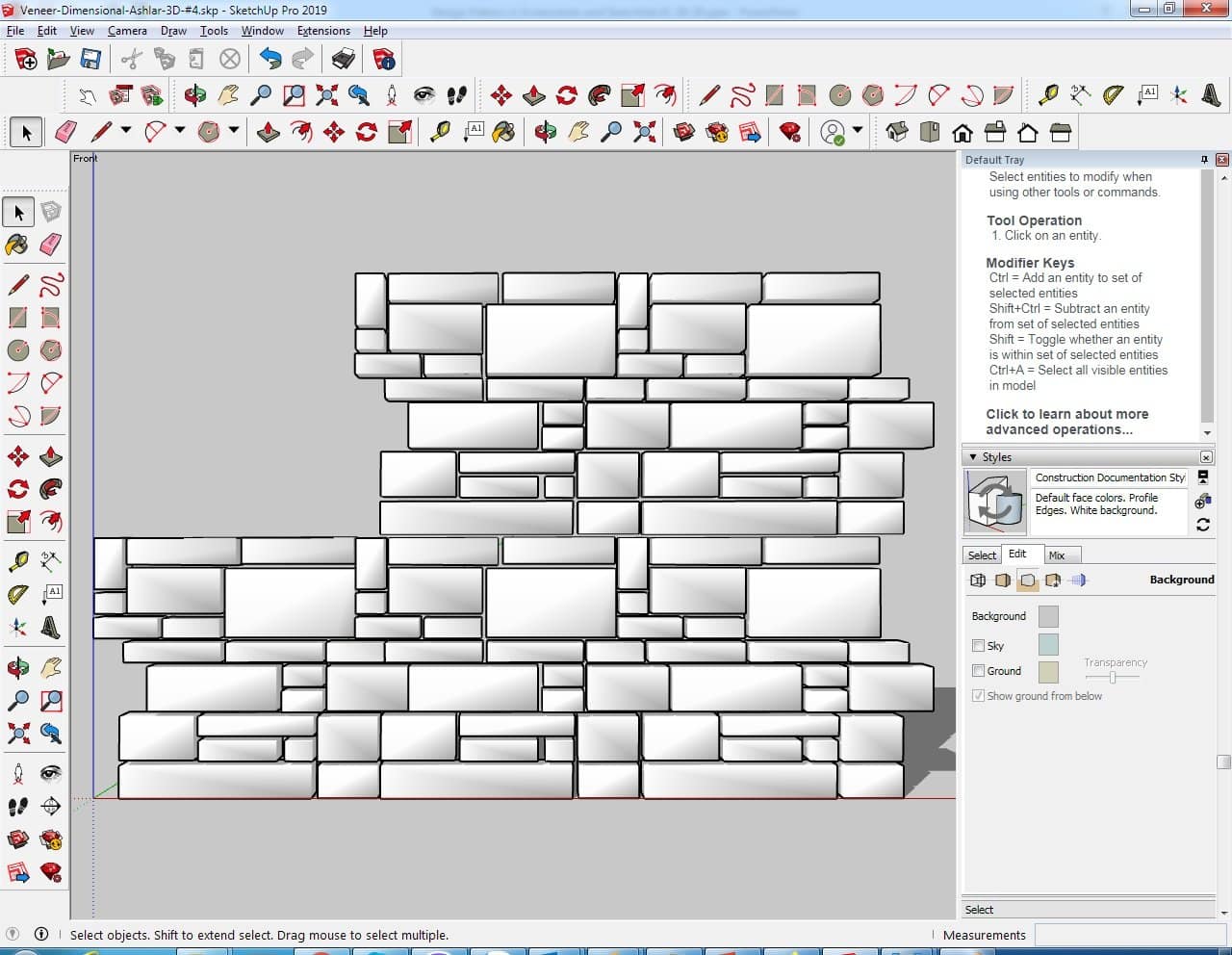
Task: Click to learn about more advanced operations
Action: (1066, 422)
